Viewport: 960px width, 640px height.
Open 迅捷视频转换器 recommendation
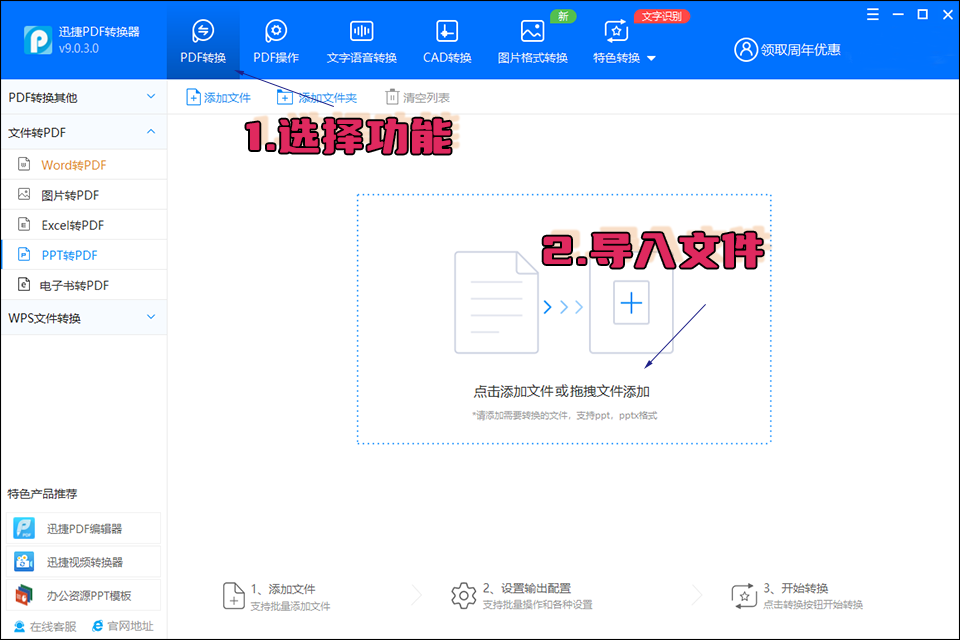point(68,560)
